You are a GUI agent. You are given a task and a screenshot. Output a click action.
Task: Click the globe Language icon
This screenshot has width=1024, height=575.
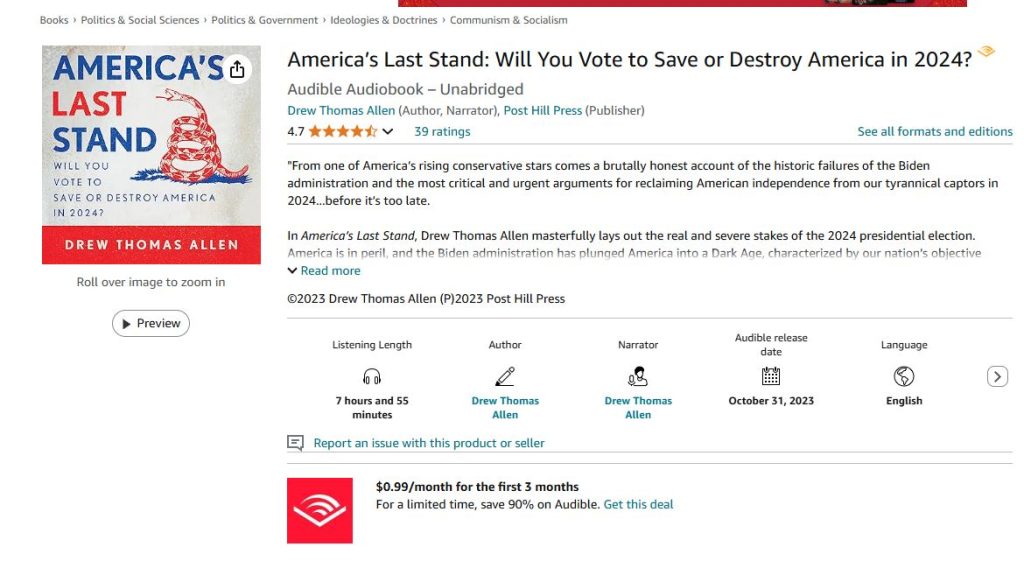click(x=904, y=377)
